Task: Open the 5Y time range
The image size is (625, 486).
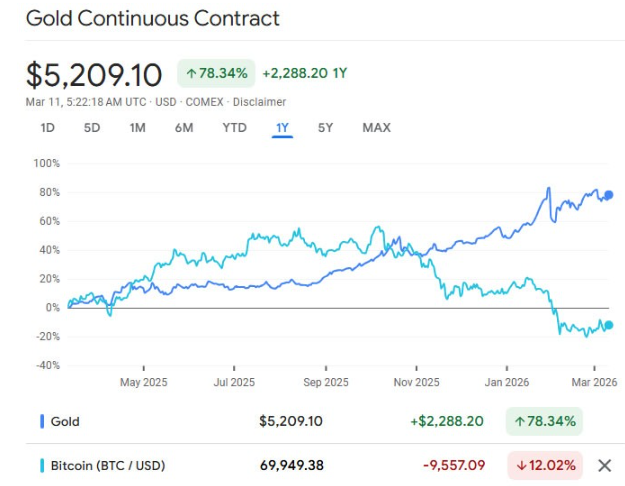Action: (x=326, y=127)
